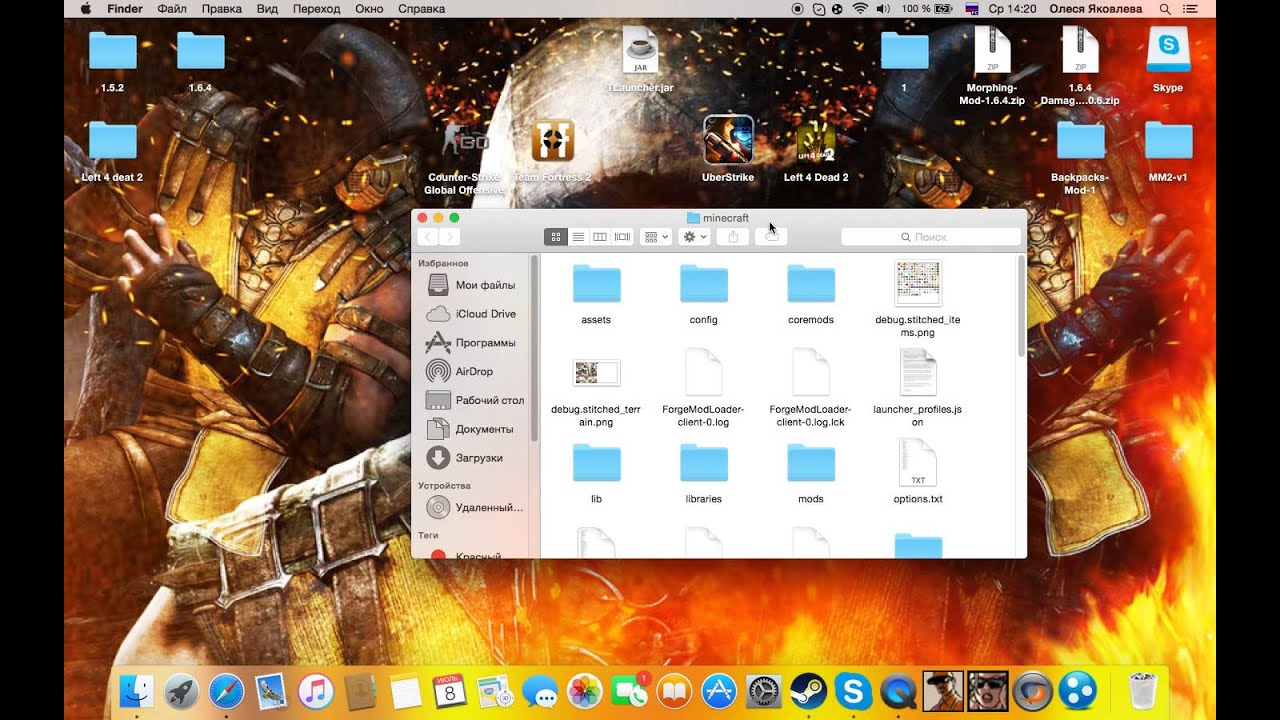Screen dimensions: 1280x720
Task: Select the coremods folder
Action: coord(811,284)
